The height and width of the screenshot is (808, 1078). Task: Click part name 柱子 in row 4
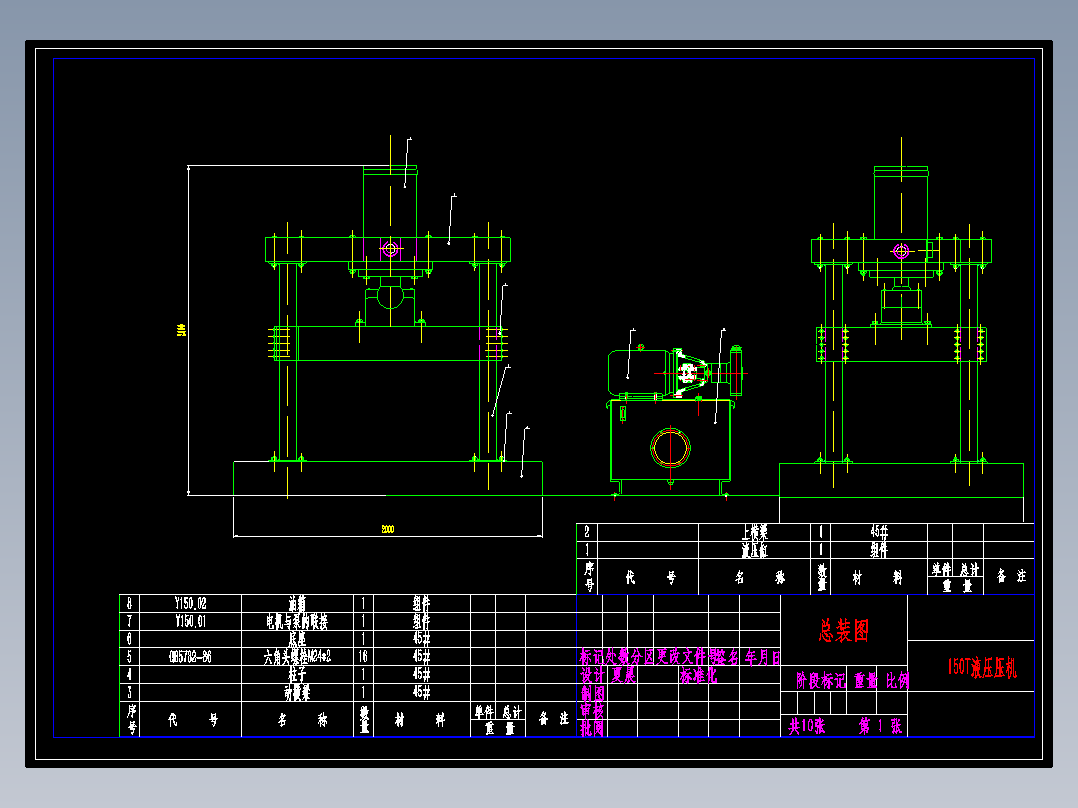point(297,675)
